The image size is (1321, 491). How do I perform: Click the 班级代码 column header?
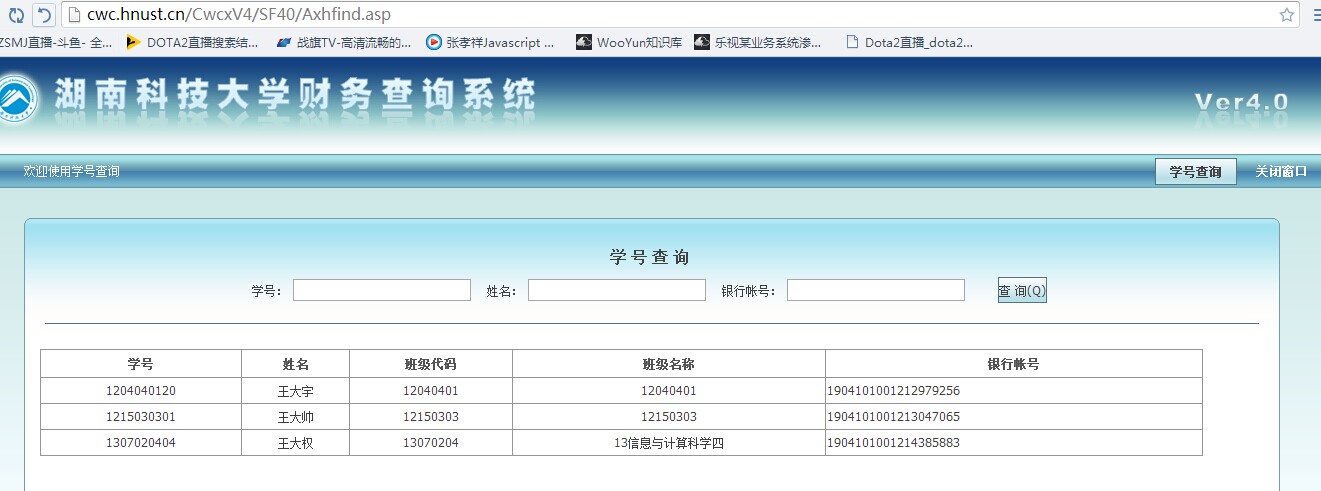431,364
